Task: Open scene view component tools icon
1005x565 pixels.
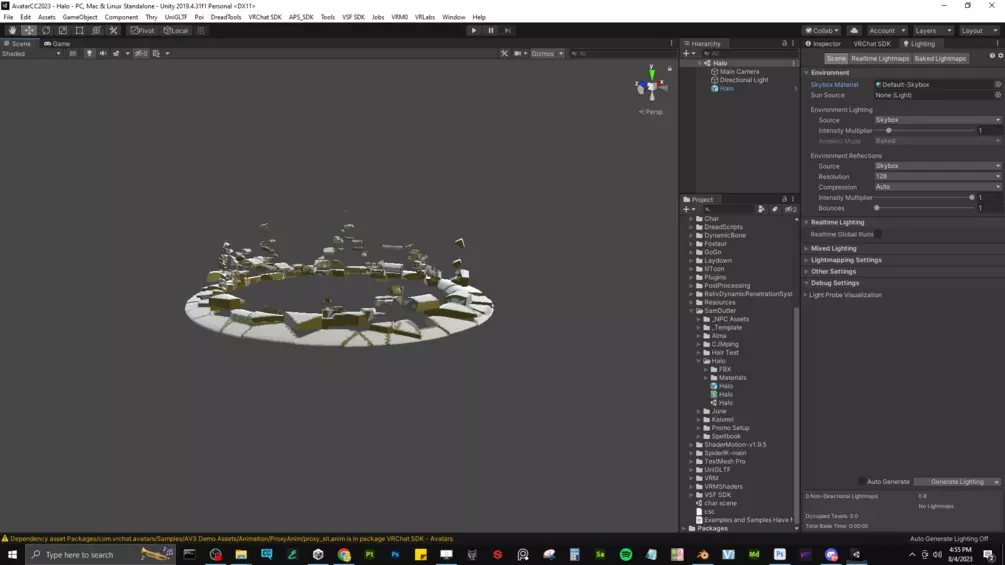Action: (504, 54)
